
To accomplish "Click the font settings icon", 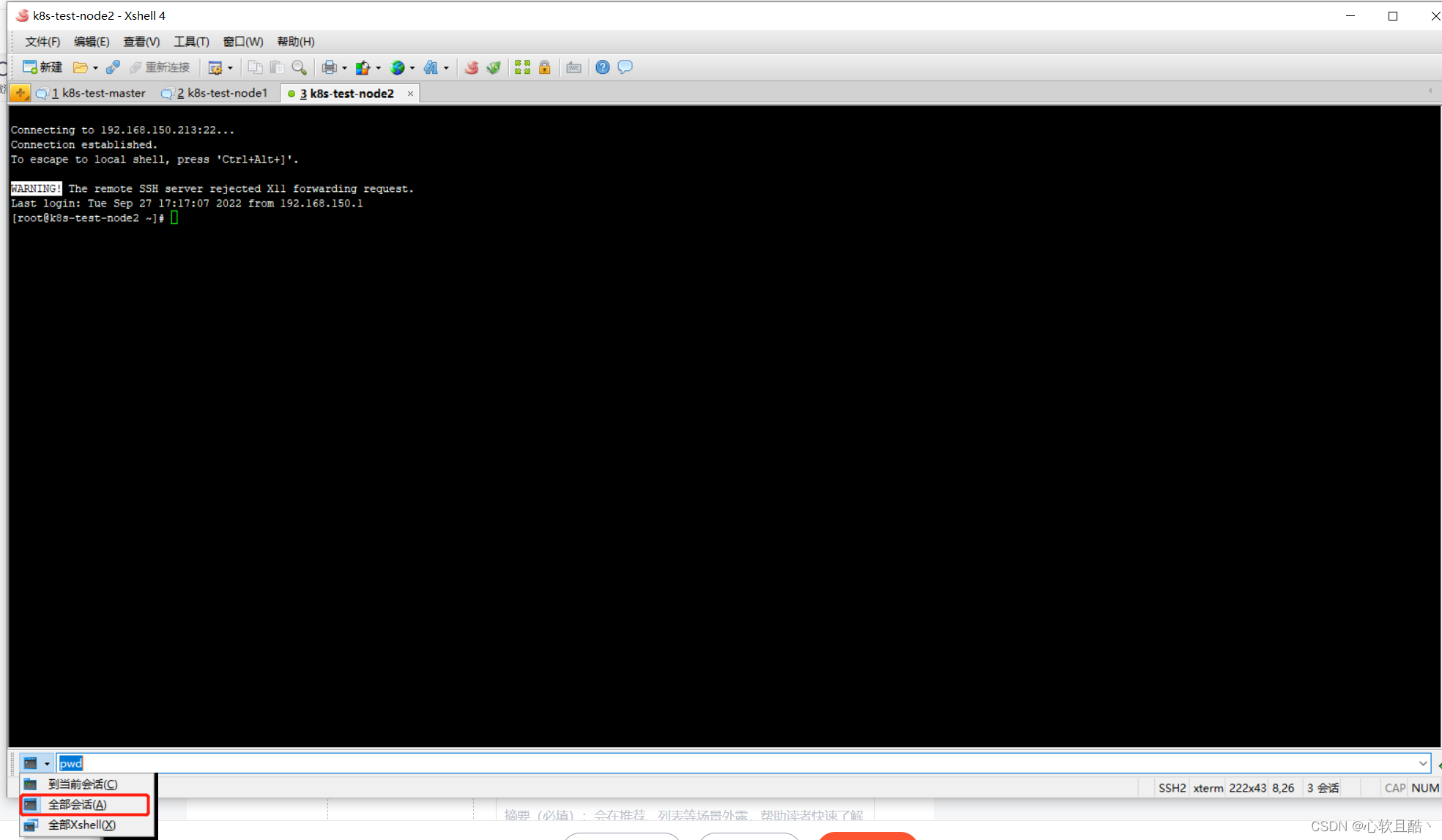I will click(x=431, y=67).
